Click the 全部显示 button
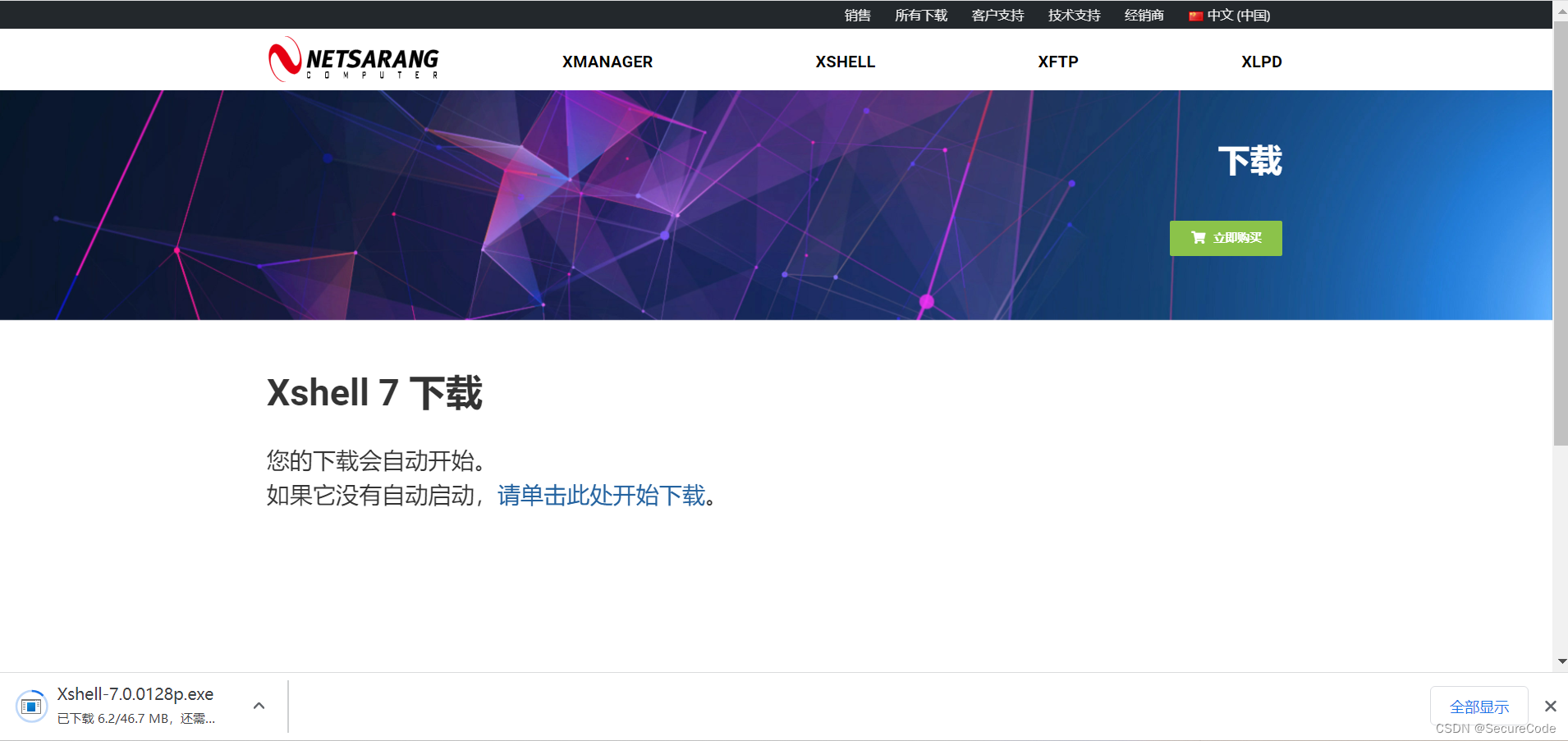The height and width of the screenshot is (741, 1568). 1479,707
